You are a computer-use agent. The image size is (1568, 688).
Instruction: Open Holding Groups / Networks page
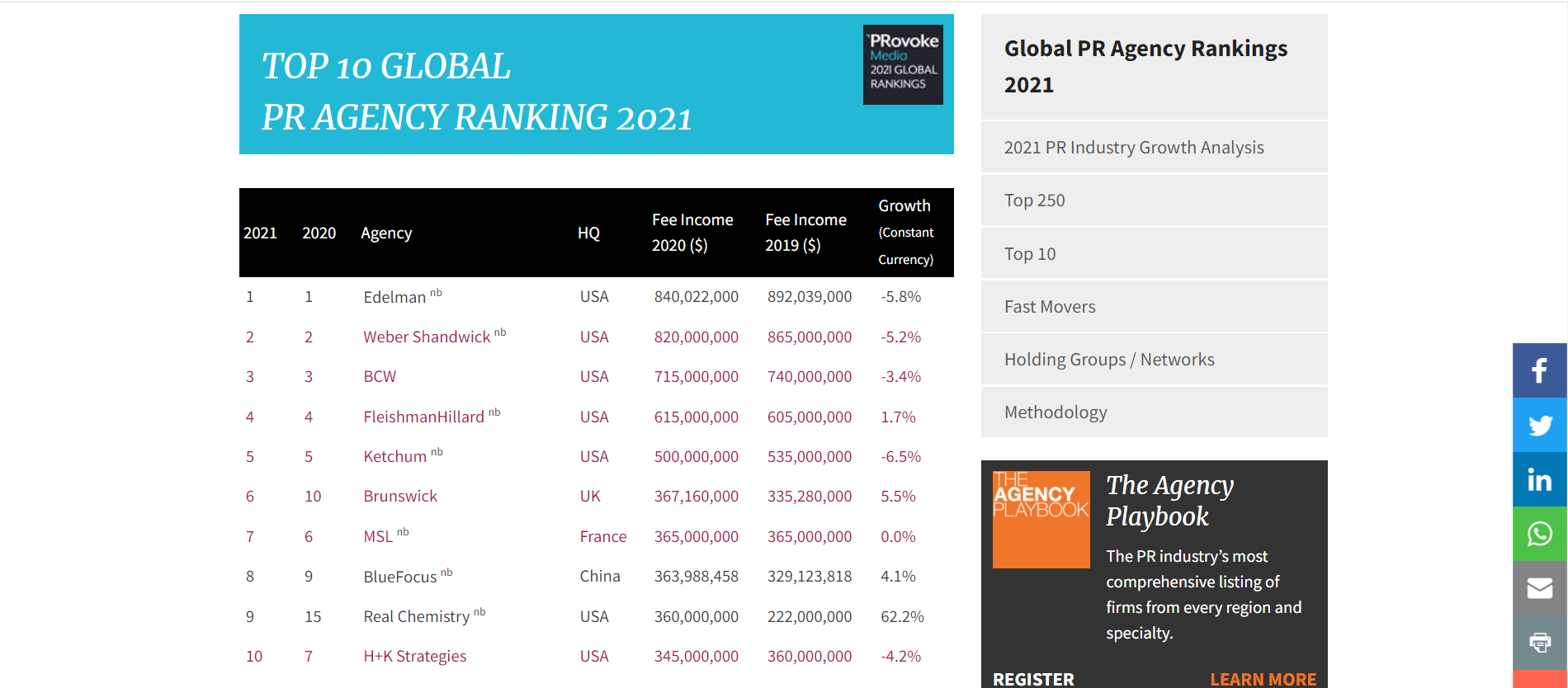1154,360
